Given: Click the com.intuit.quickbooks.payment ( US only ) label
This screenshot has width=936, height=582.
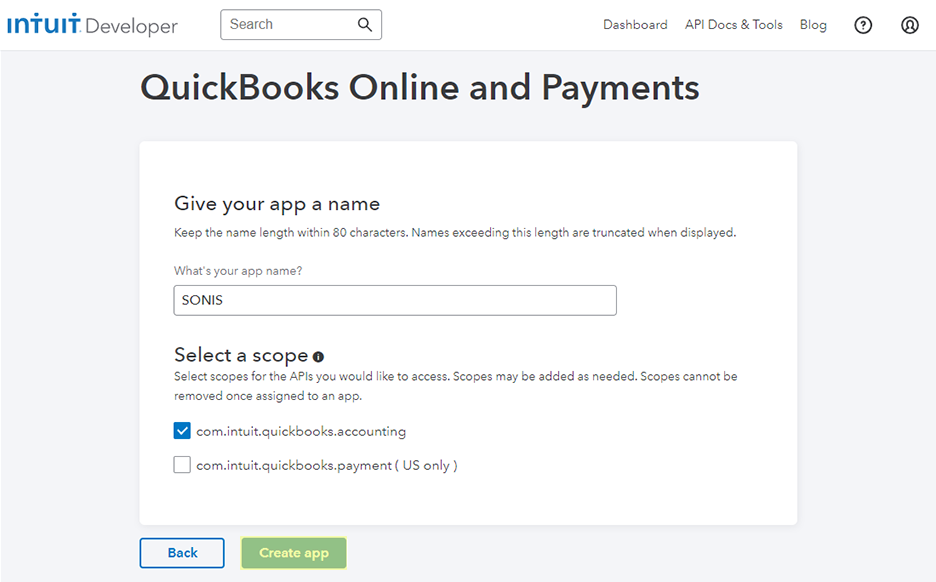Looking at the screenshot, I should 327,465.
